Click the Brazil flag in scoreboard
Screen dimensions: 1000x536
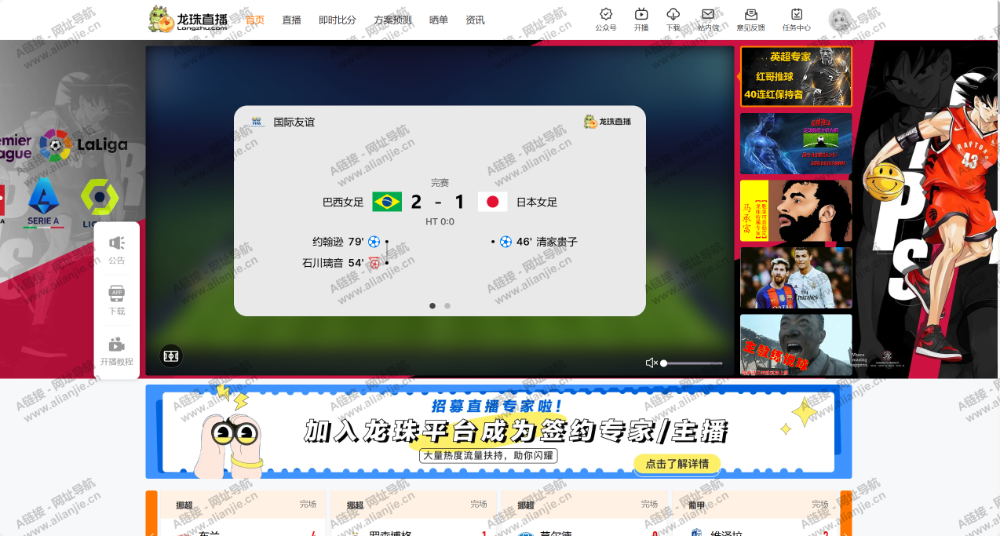click(x=387, y=202)
